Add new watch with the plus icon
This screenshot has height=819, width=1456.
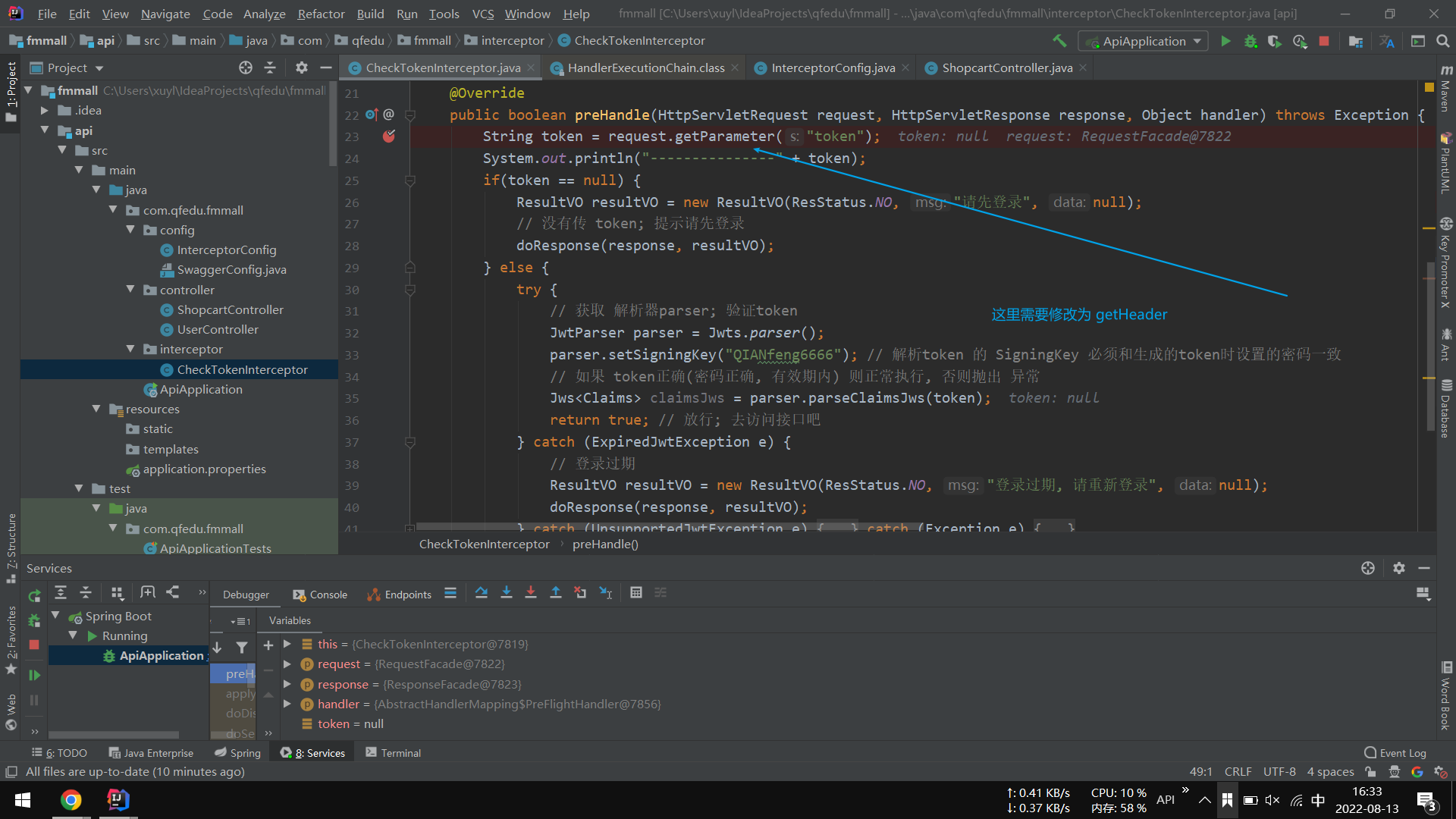coord(268,645)
